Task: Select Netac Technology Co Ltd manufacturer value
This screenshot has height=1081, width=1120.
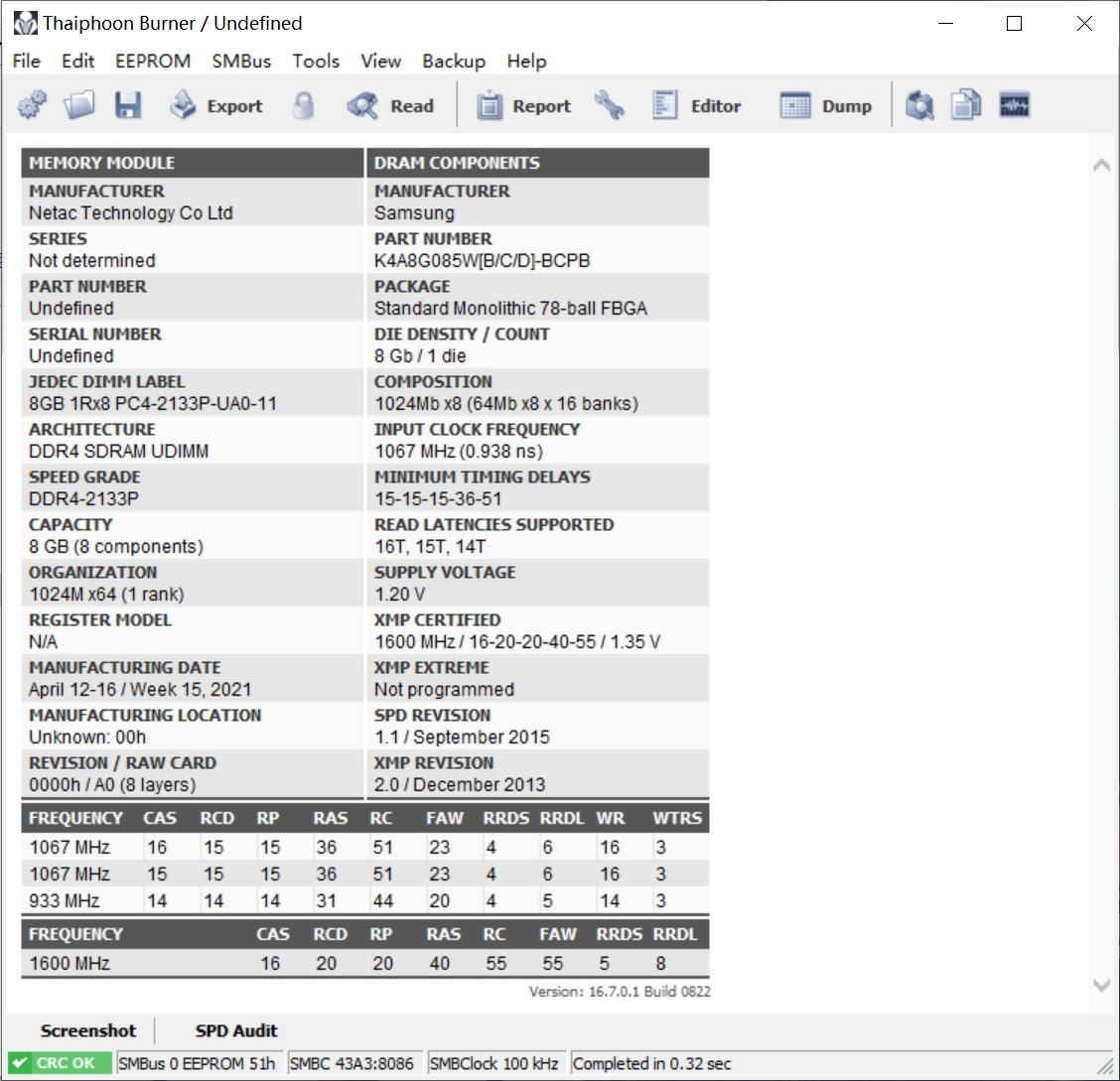Action: [x=131, y=212]
